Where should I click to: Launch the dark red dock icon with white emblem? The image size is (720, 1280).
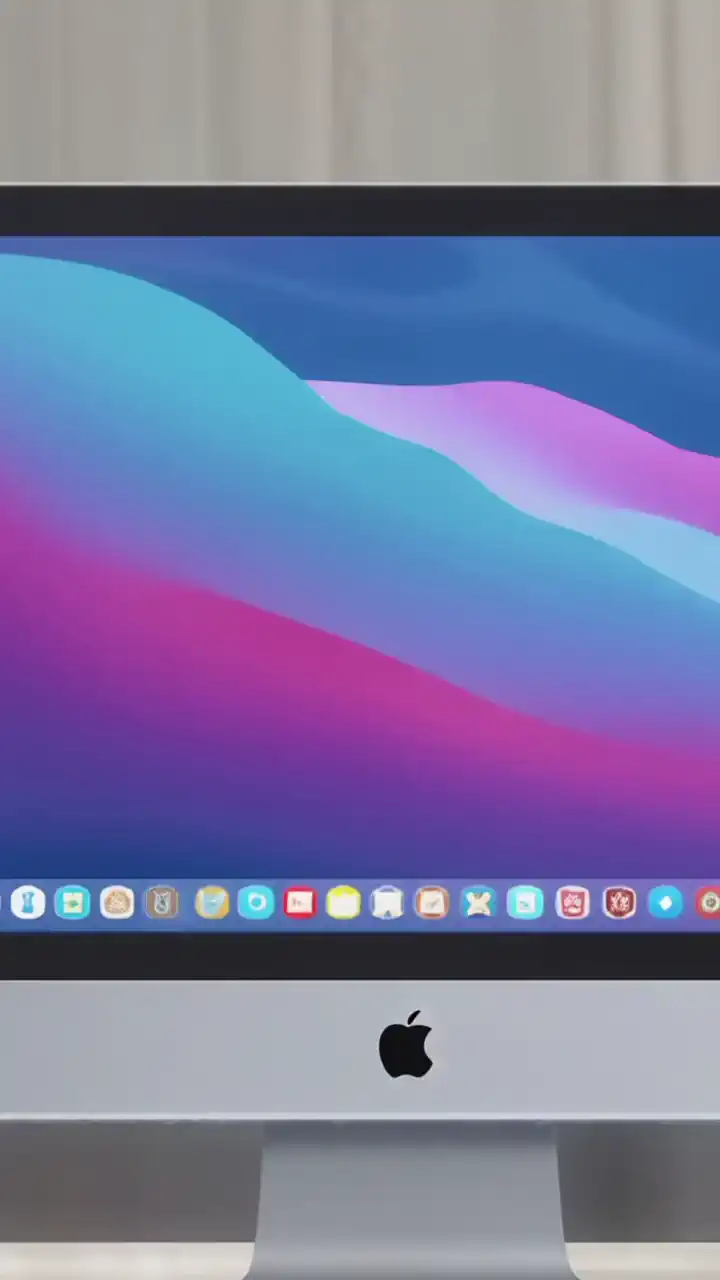(x=619, y=903)
